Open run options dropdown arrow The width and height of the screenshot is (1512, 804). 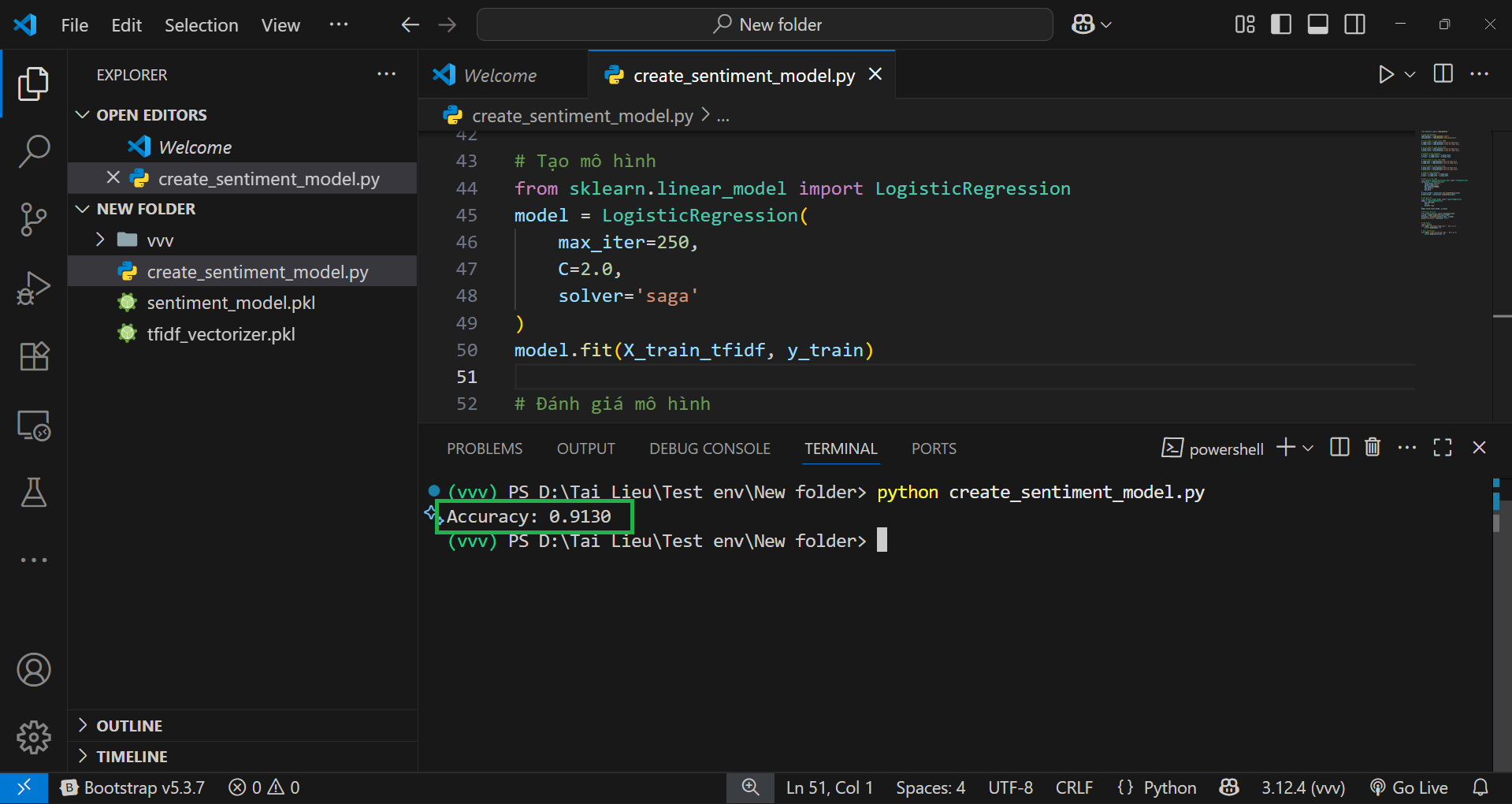pos(1410,74)
